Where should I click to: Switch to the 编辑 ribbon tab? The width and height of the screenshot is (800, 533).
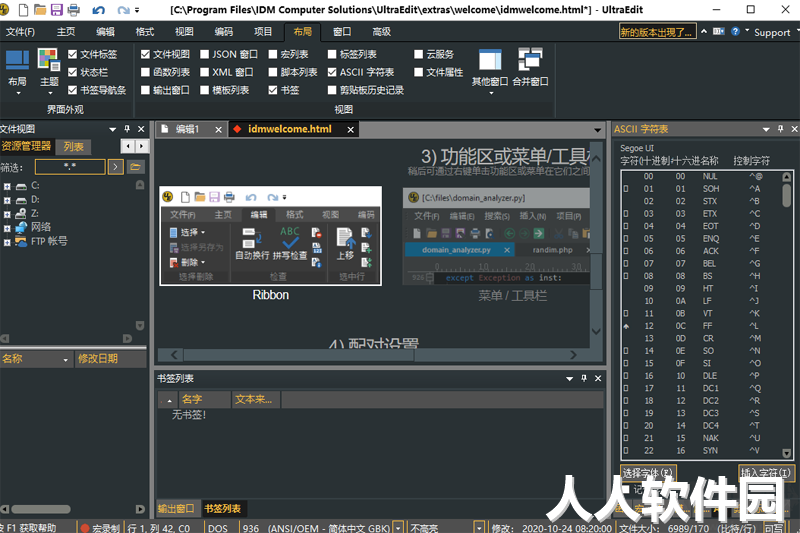(106, 32)
